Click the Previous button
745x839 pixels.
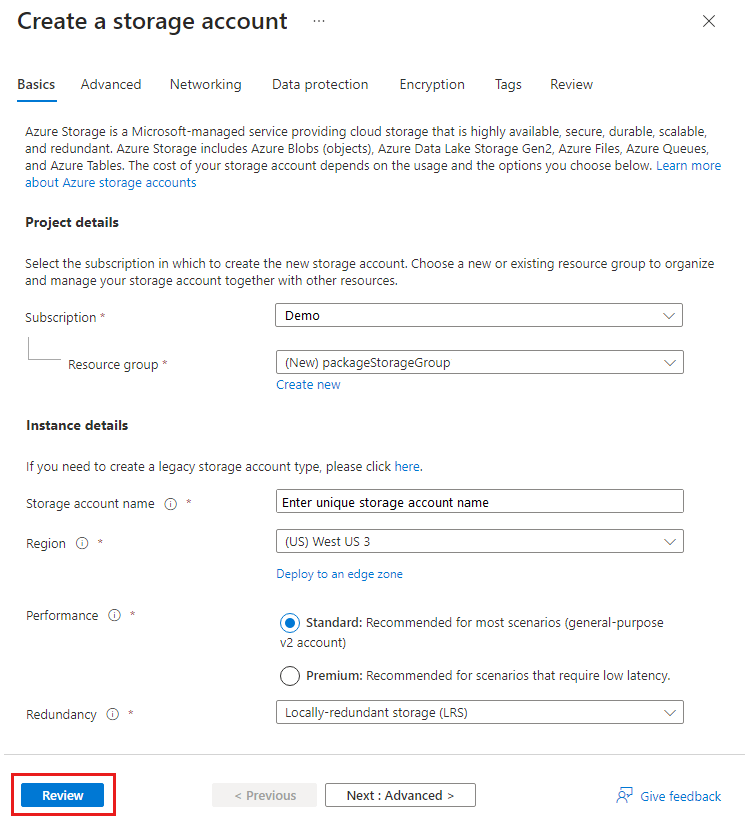264,795
